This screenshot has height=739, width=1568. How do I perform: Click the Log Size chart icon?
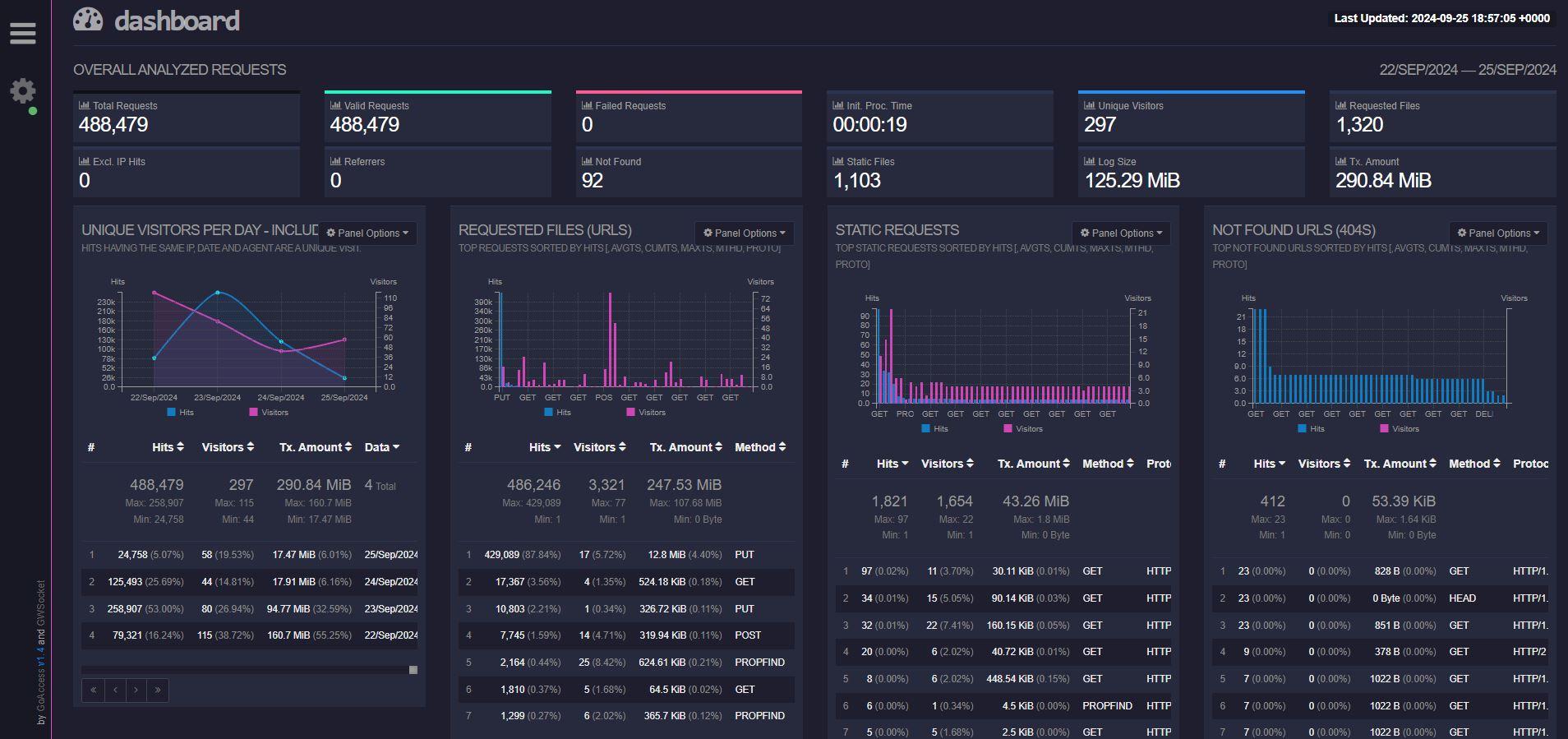(x=1089, y=161)
